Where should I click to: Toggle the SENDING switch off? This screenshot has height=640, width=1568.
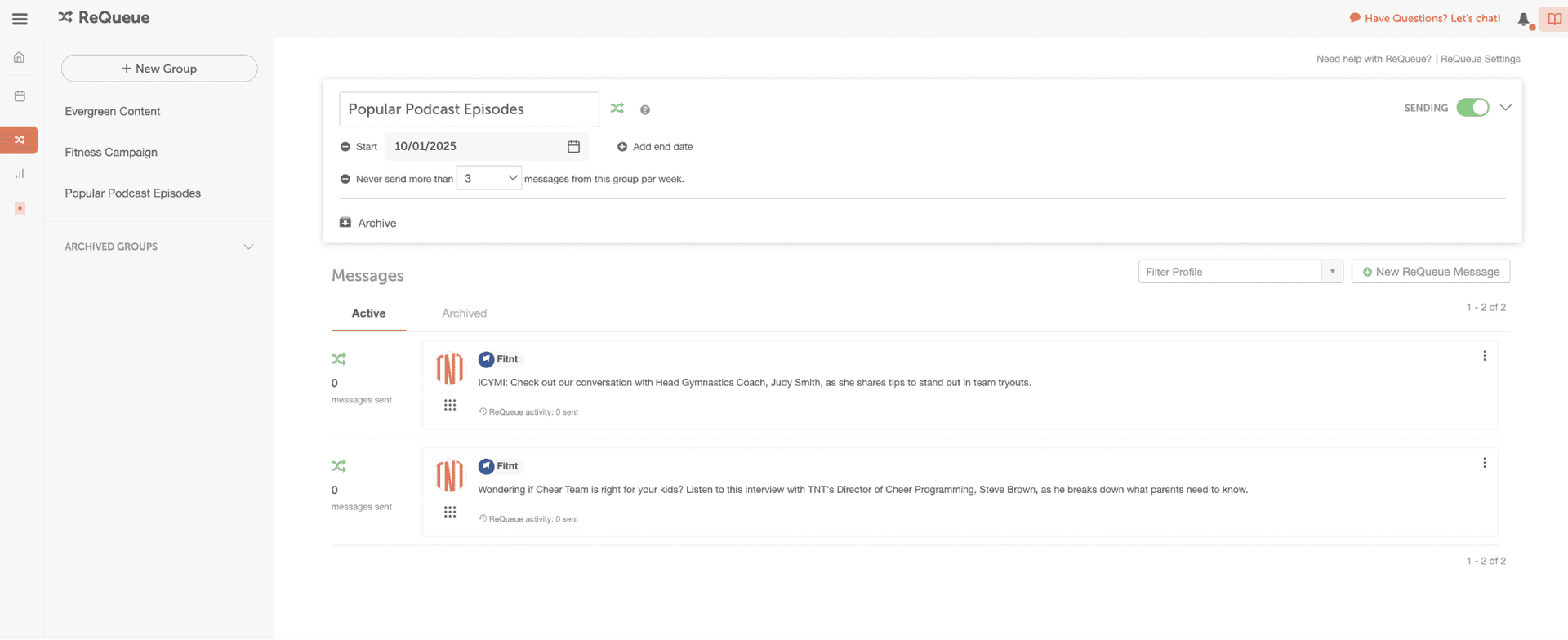(x=1472, y=108)
